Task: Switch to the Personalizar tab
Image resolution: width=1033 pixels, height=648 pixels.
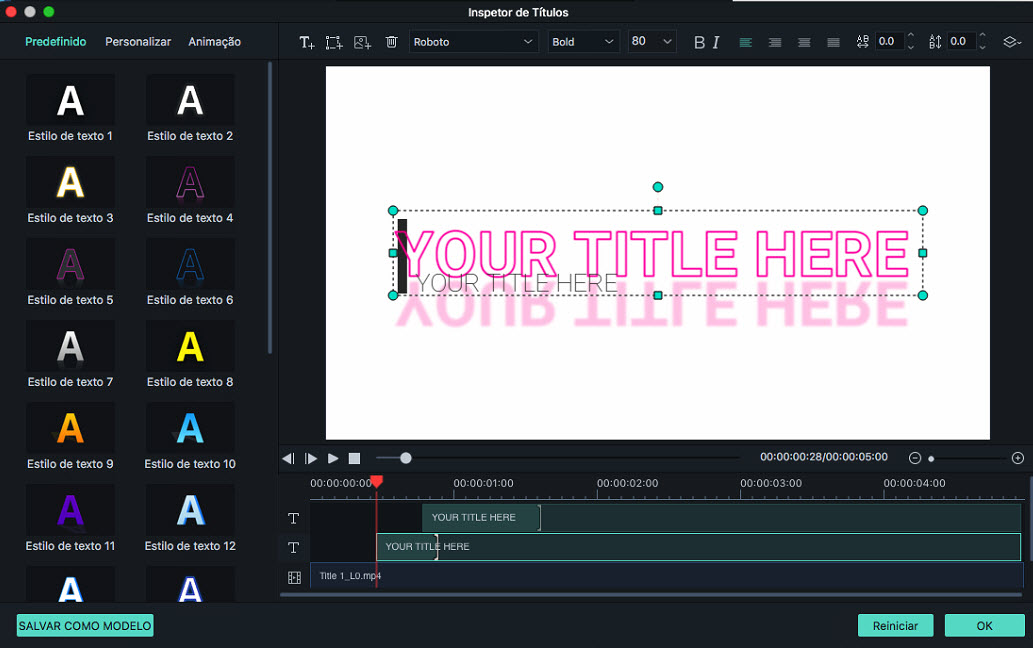Action: (138, 41)
